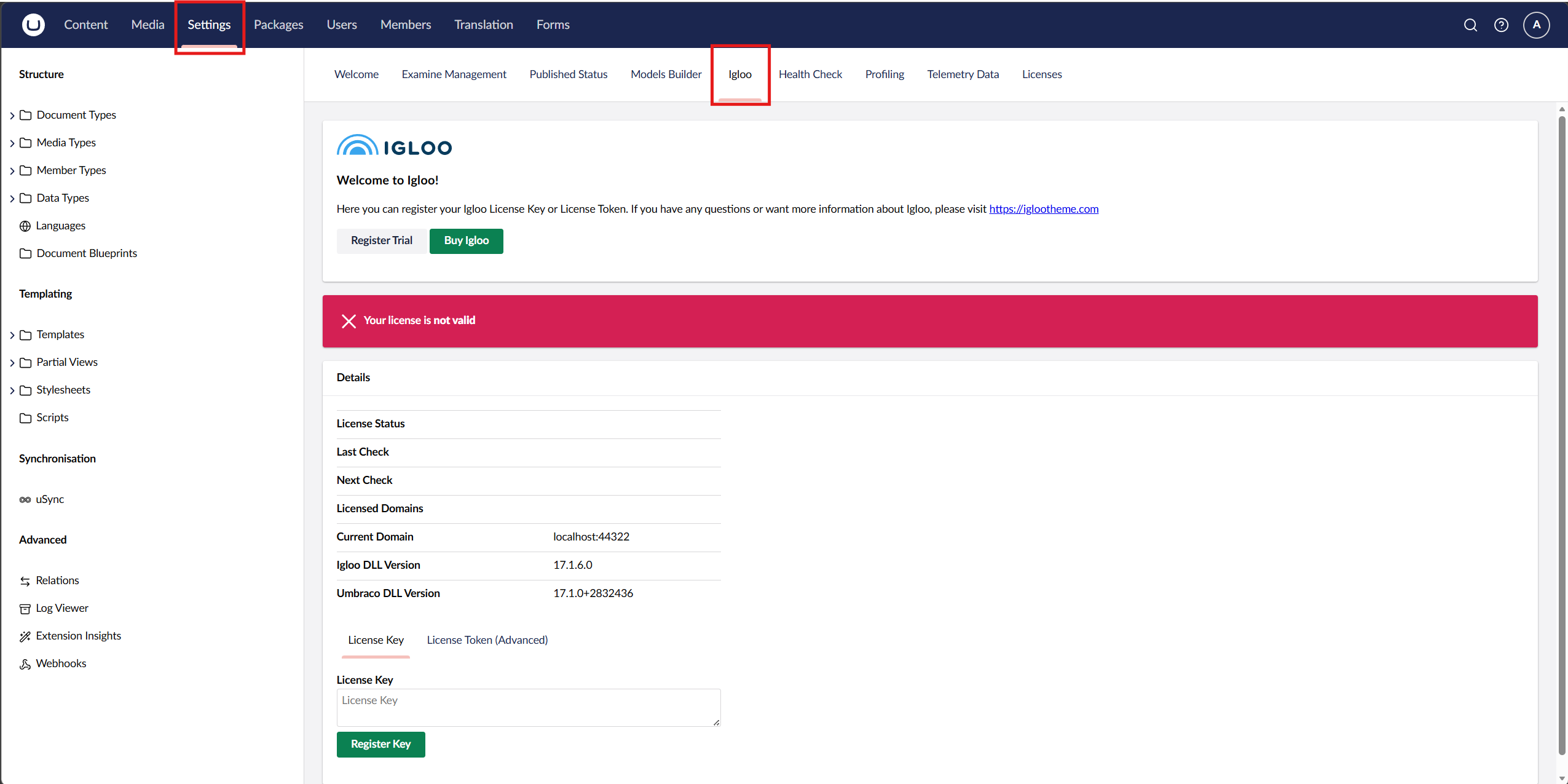
Task: Click the Data Types folder icon
Action: point(25,198)
